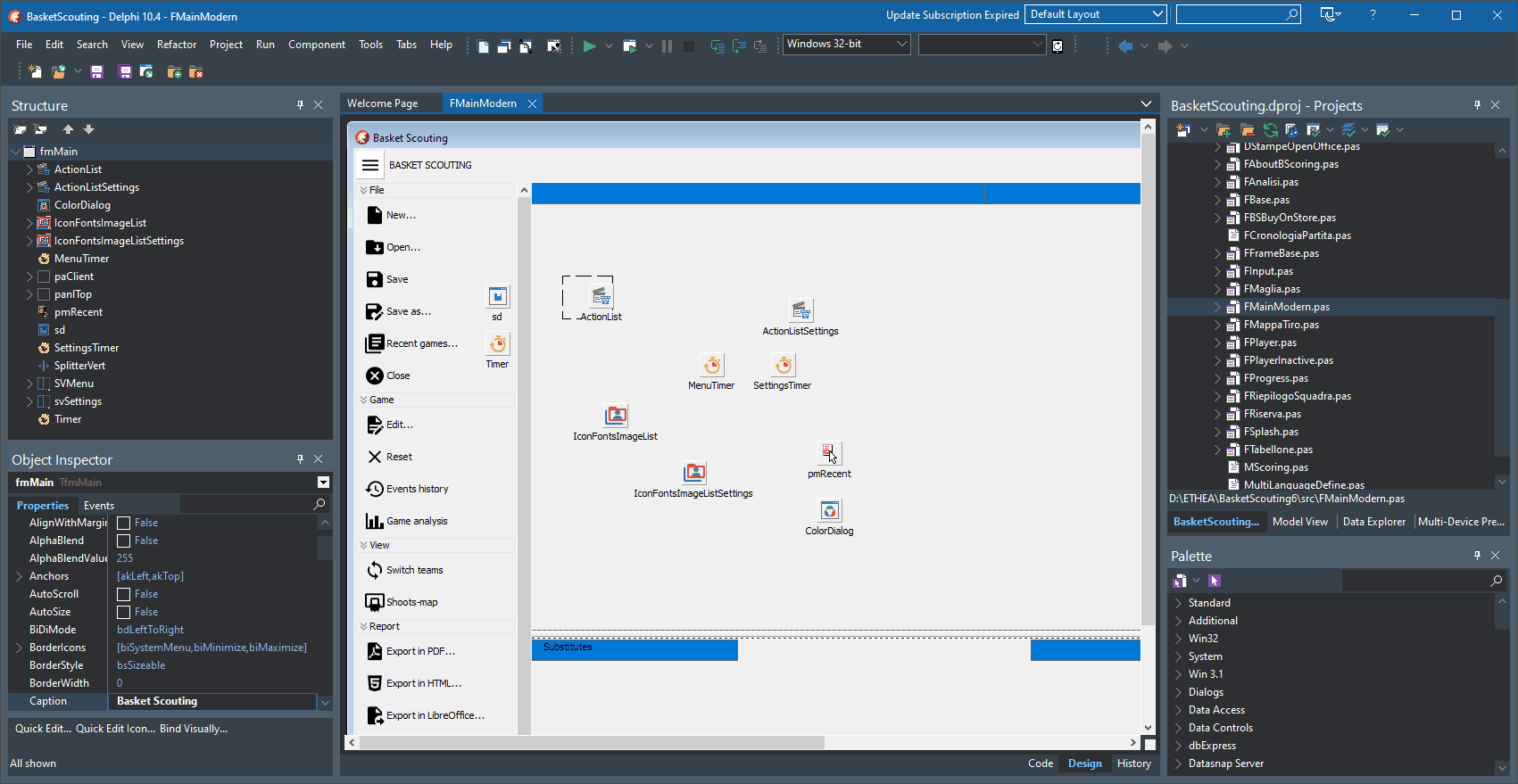The image size is (1518, 784).
Task: Click the move down arrow in Structure
Action: [88, 129]
